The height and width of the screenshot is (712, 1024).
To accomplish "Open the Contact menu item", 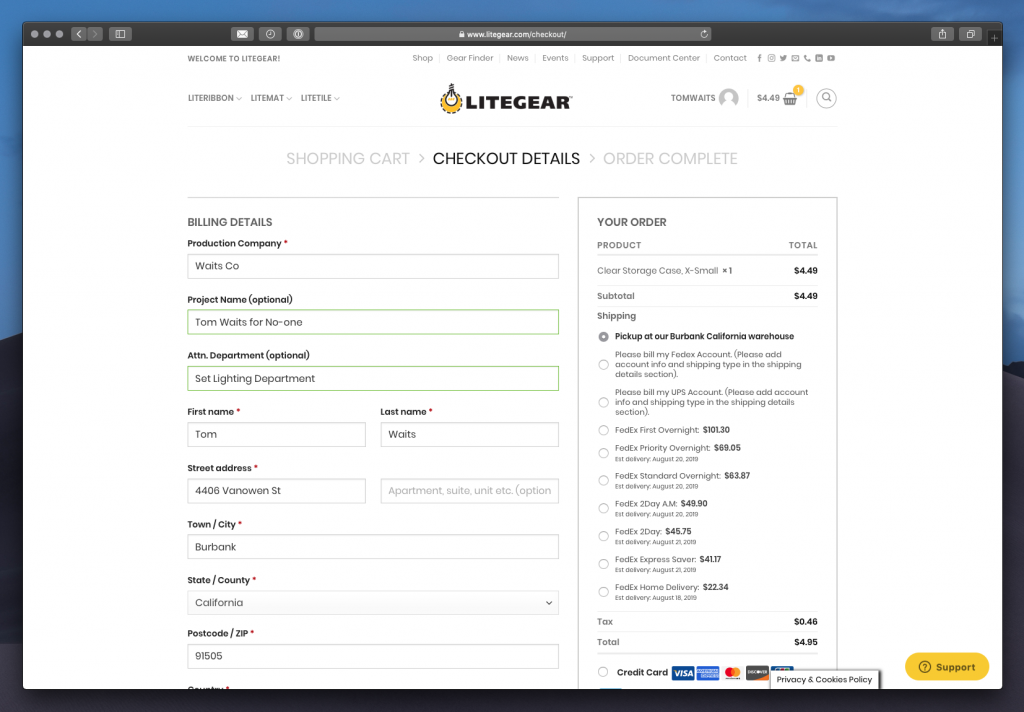I will coord(730,58).
